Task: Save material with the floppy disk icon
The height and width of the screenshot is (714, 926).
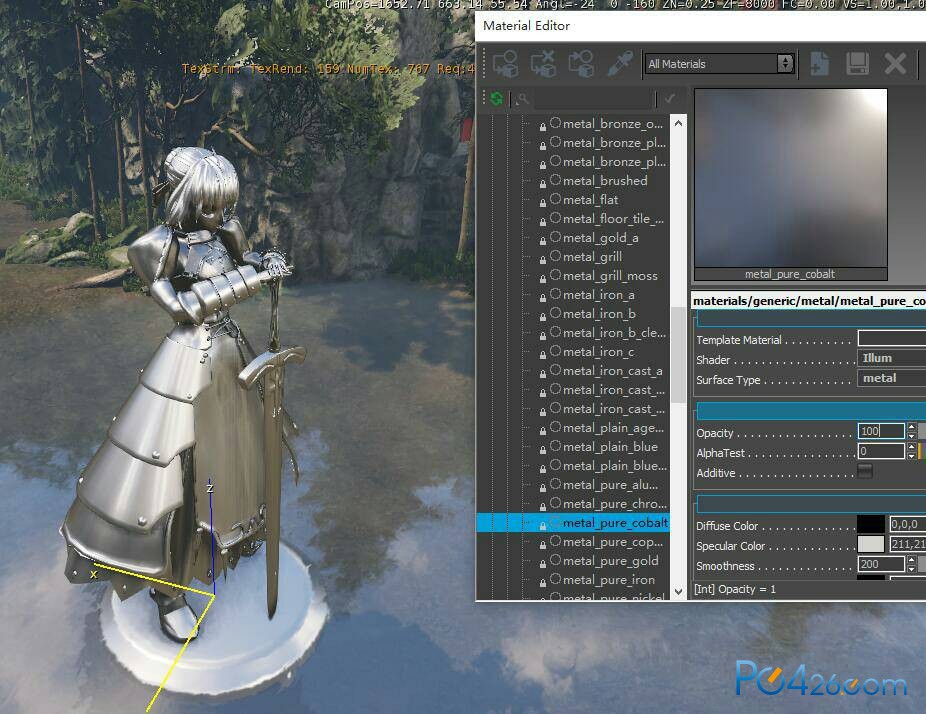Action: (x=857, y=63)
